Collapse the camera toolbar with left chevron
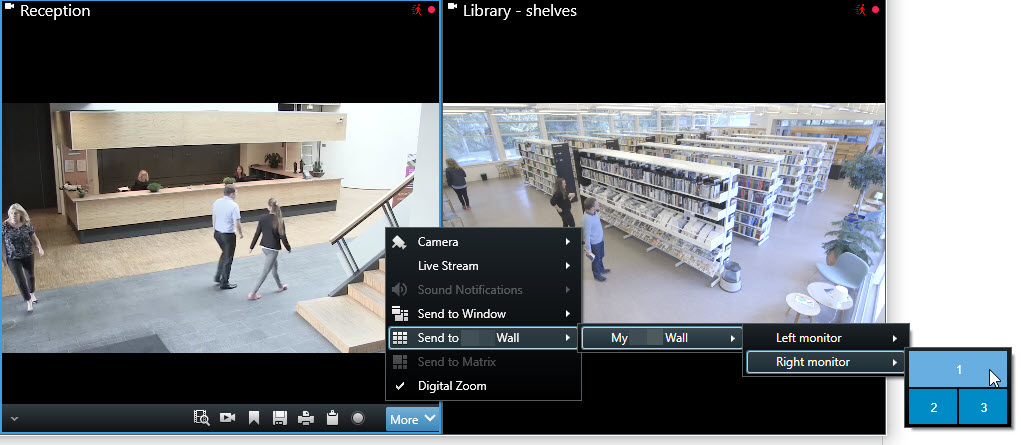Image resolution: width=1021 pixels, height=445 pixels. click(x=12, y=419)
